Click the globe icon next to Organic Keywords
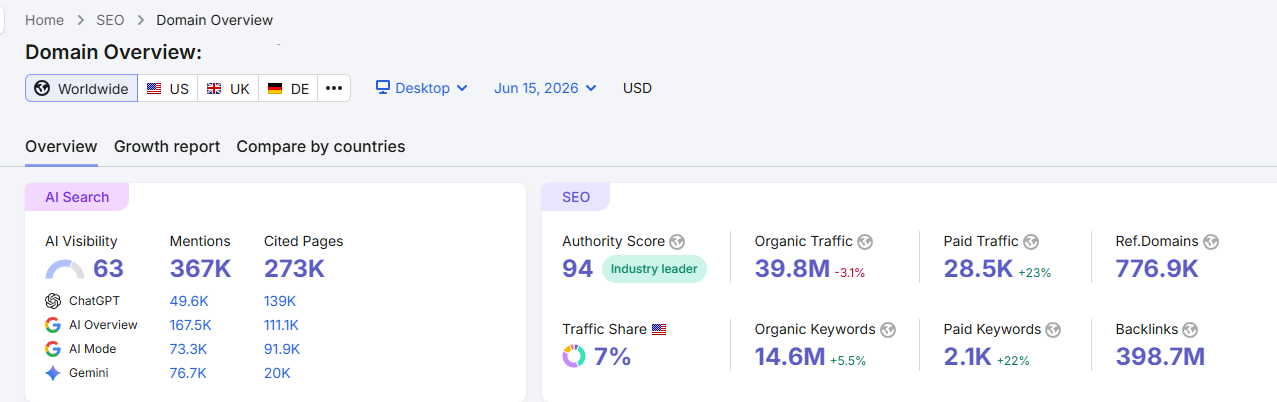Screen dimensions: 1277x402 [888, 329]
